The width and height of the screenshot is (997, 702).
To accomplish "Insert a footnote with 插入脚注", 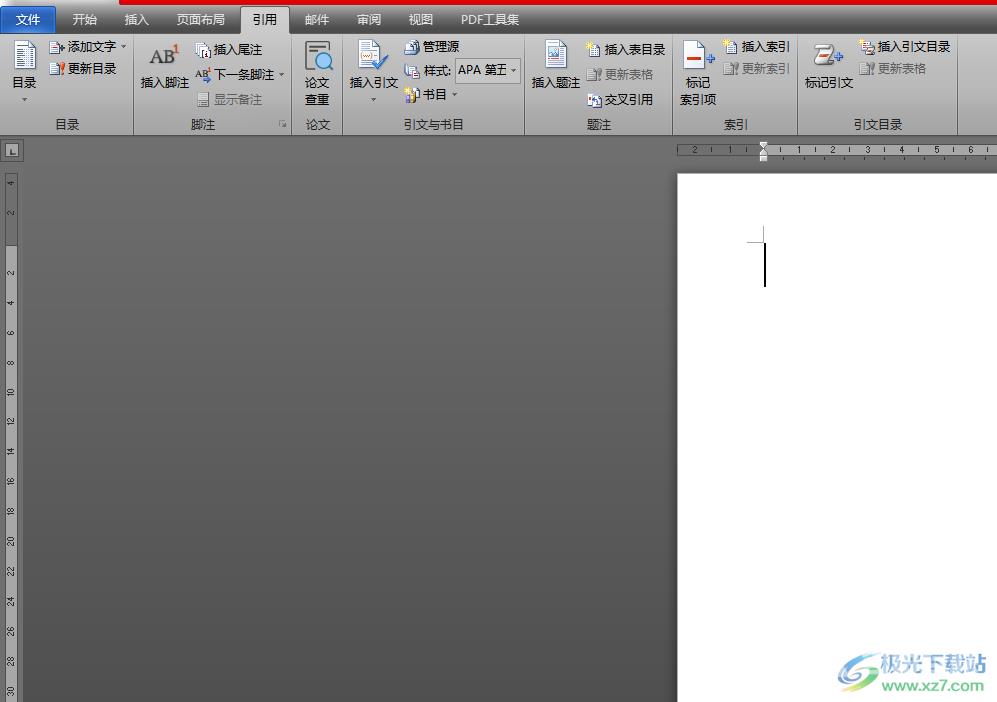I will coord(165,67).
